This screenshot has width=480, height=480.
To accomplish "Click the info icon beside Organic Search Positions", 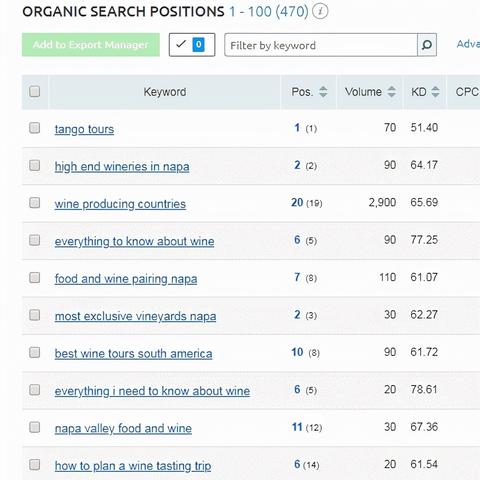I will [320, 12].
